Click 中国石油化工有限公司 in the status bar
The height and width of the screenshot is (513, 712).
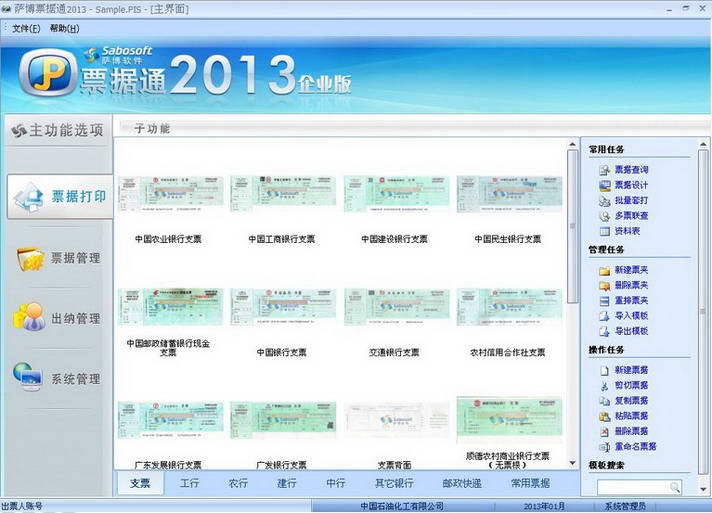coord(402,506)
